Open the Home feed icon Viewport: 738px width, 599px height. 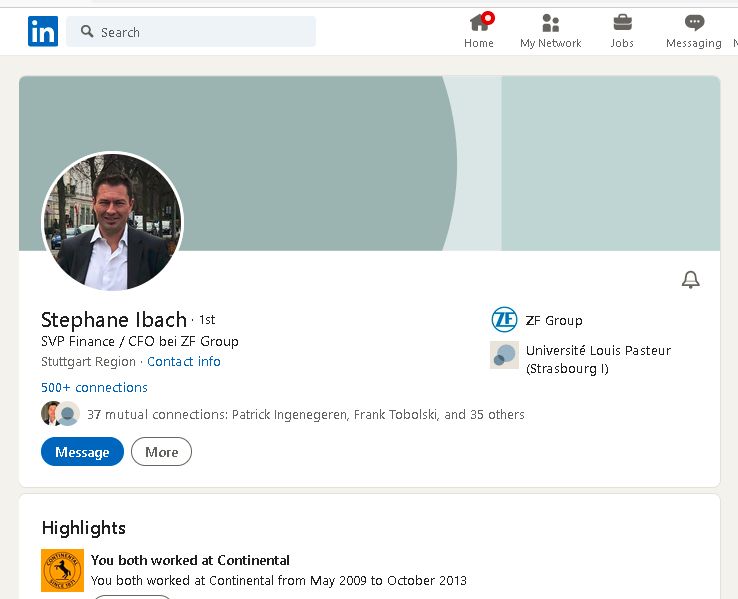pos(479,23)
